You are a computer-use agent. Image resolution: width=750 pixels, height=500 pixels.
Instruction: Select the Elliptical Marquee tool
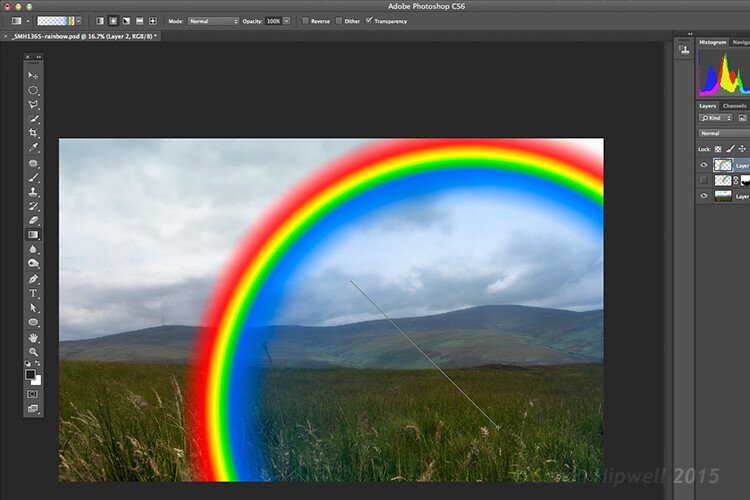click(33, 90)
